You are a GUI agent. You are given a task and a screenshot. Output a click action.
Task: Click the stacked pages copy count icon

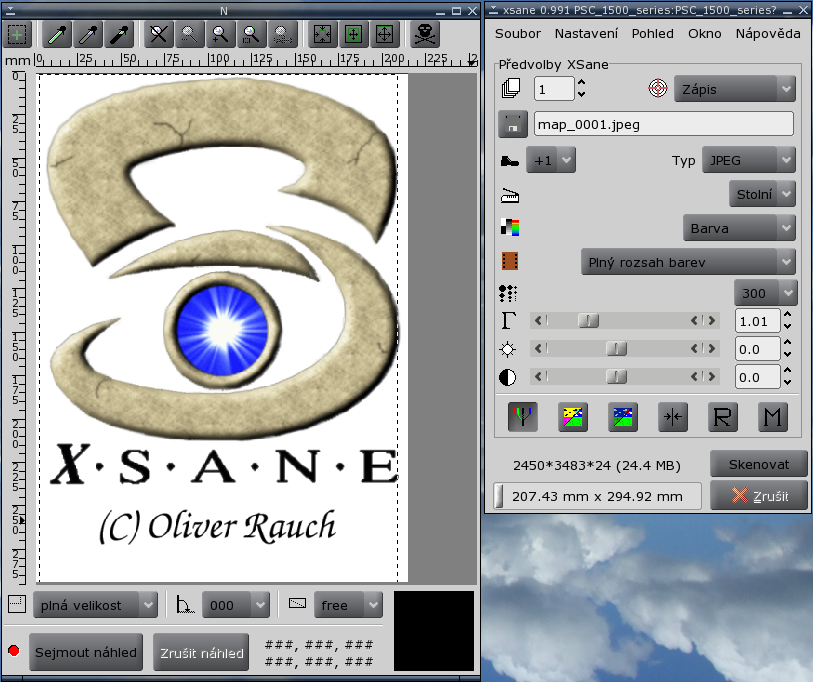(x=511, y=88)
